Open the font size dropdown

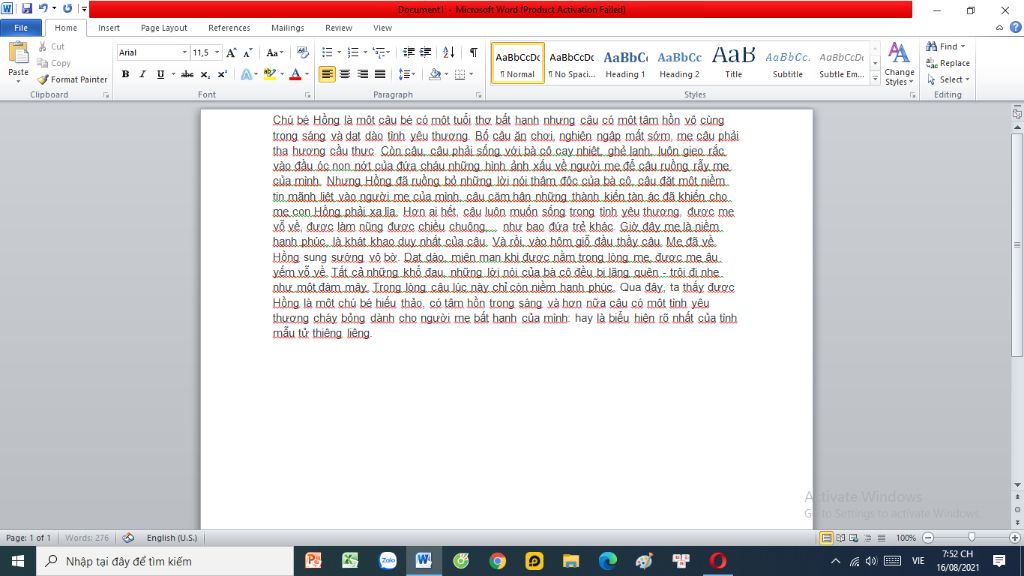click(217, 52)
